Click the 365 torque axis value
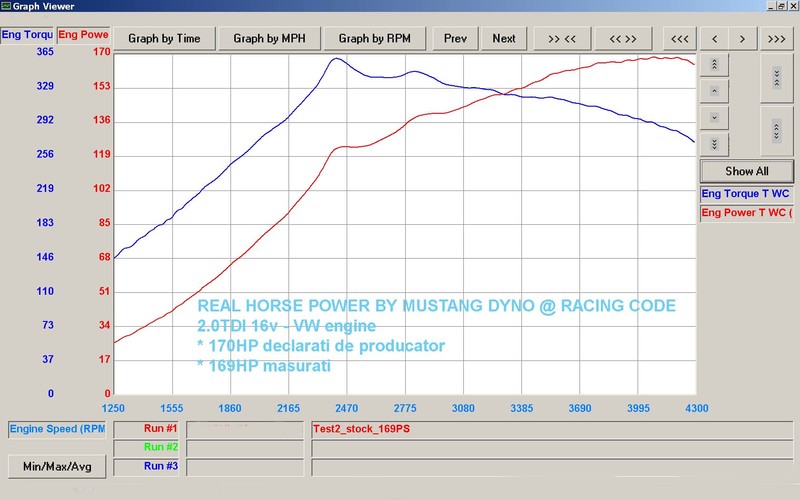800x500 pixels. coord(45,52)
